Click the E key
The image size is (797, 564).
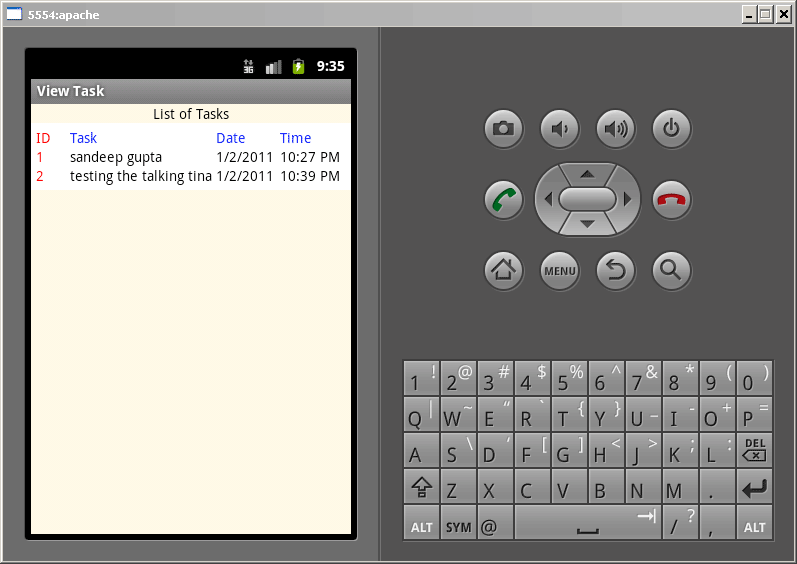tap(495, 414)
